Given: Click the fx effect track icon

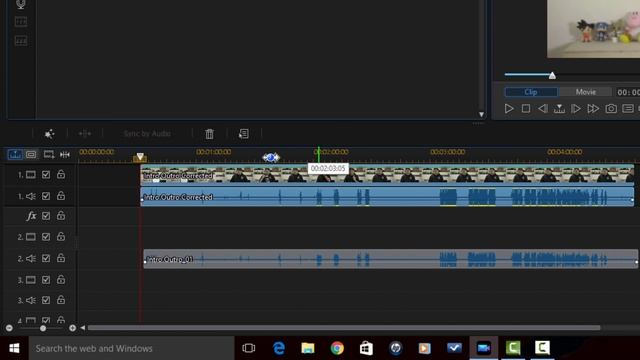Looking at the screenshot, I should point(31,216).
